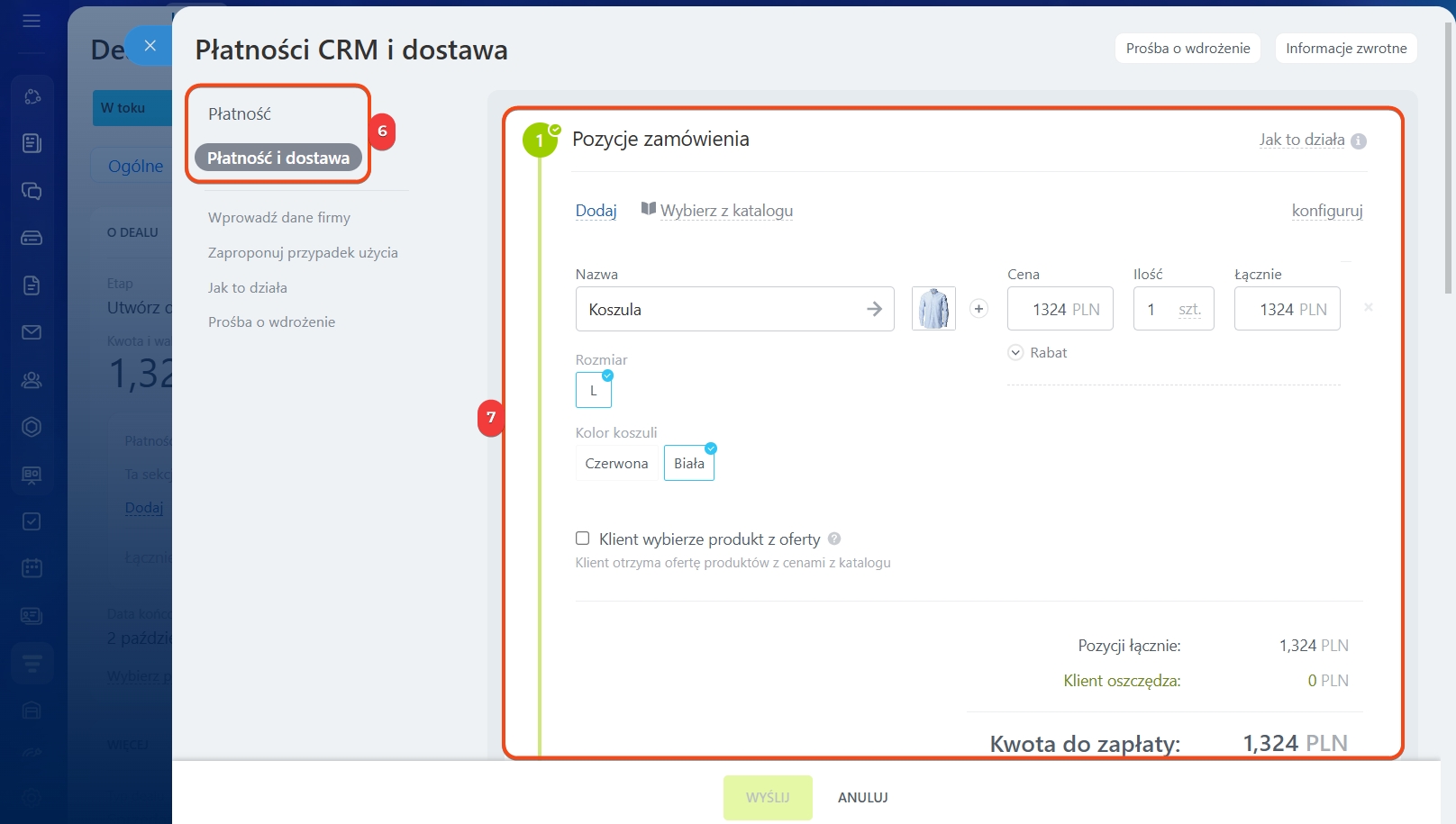Open the workgroups people icon in sidebar

32,380
